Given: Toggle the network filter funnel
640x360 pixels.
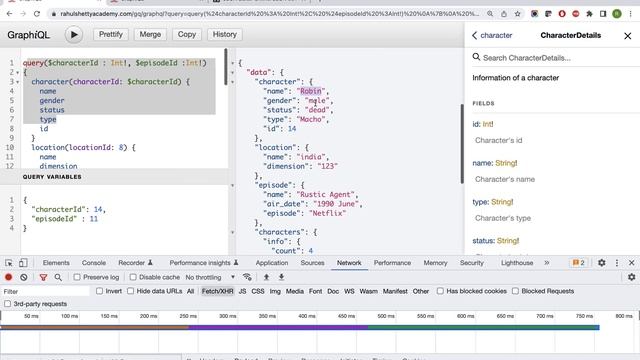Looking at the screenshot, I should click(x=43, y=277).
